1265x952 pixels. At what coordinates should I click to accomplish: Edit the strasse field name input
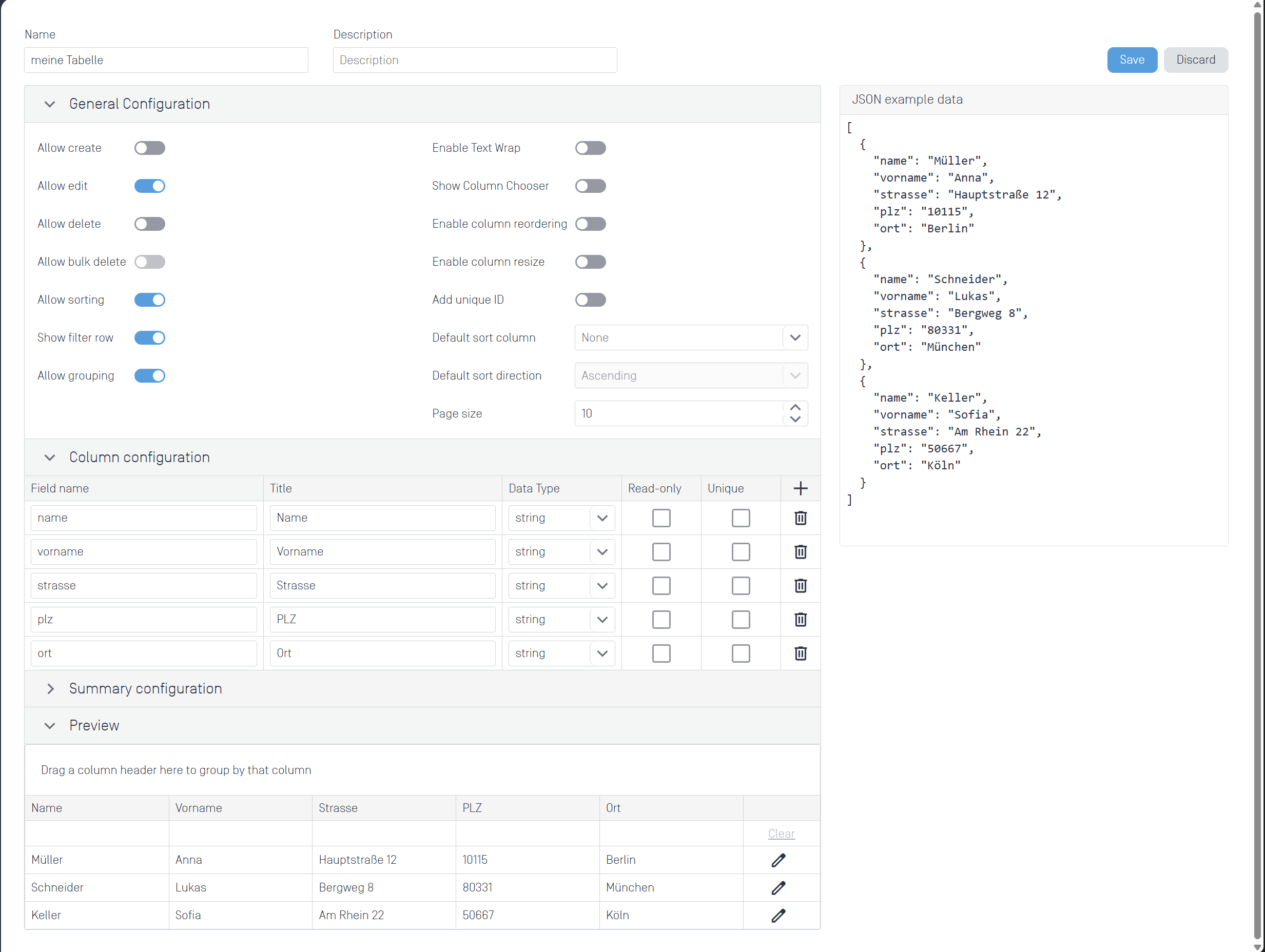tap(144, 585)
